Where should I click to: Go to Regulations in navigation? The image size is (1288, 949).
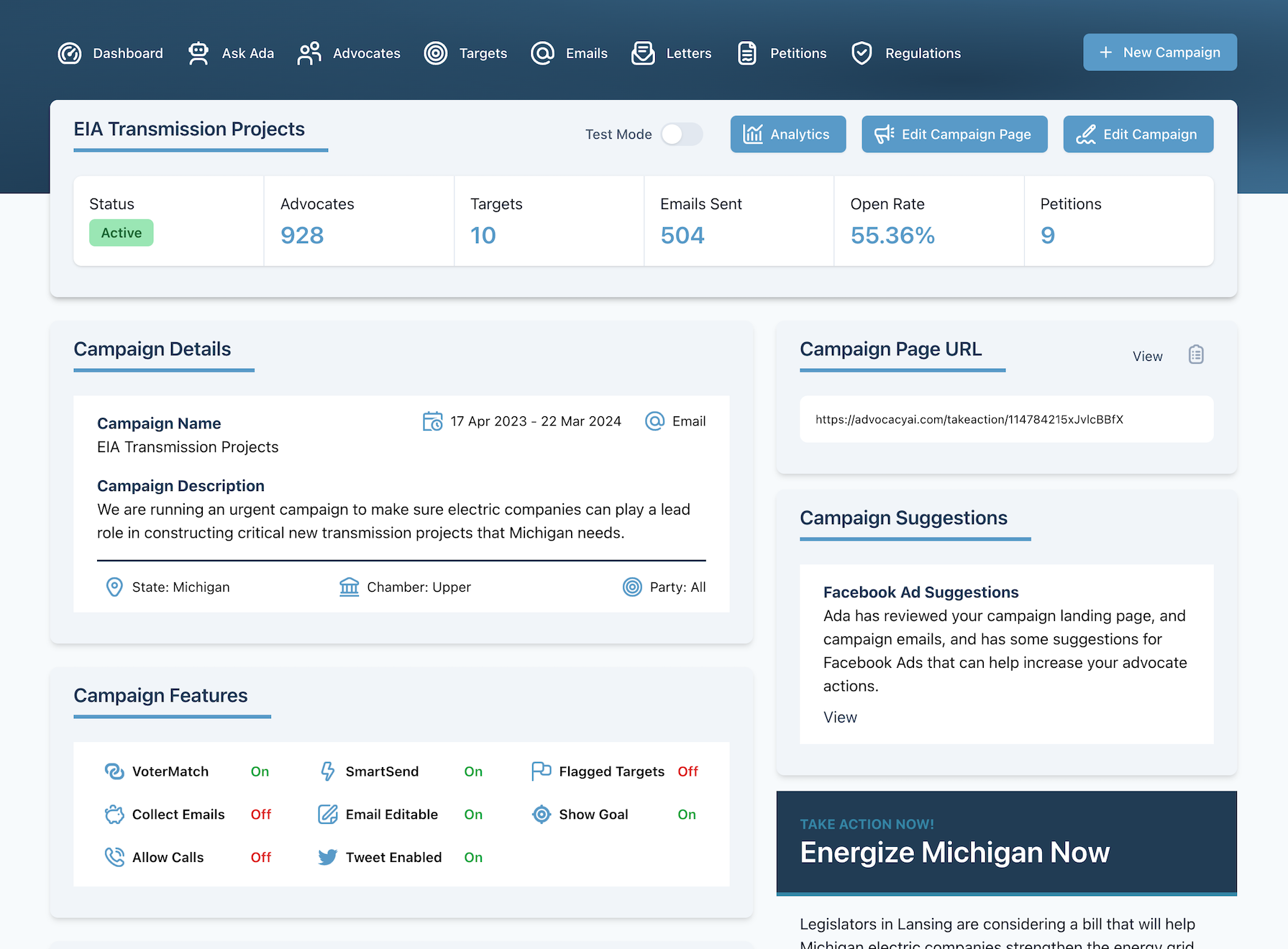(x=923, y=53)
